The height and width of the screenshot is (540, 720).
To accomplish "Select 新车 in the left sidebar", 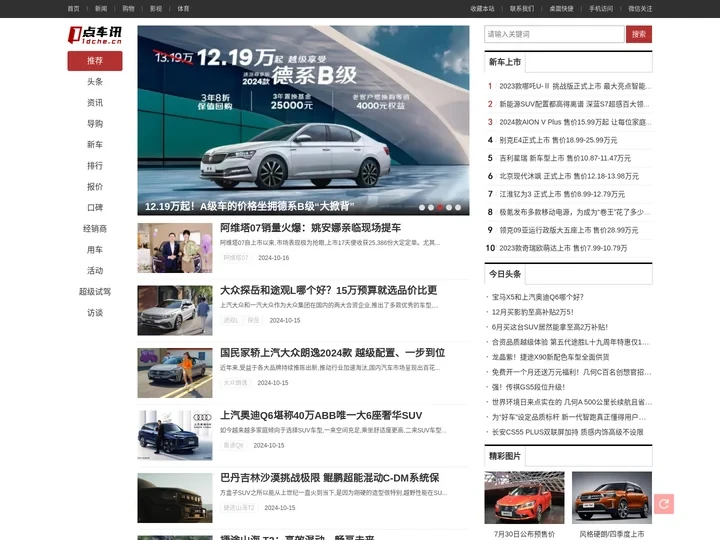I will (x=95, y=145).
